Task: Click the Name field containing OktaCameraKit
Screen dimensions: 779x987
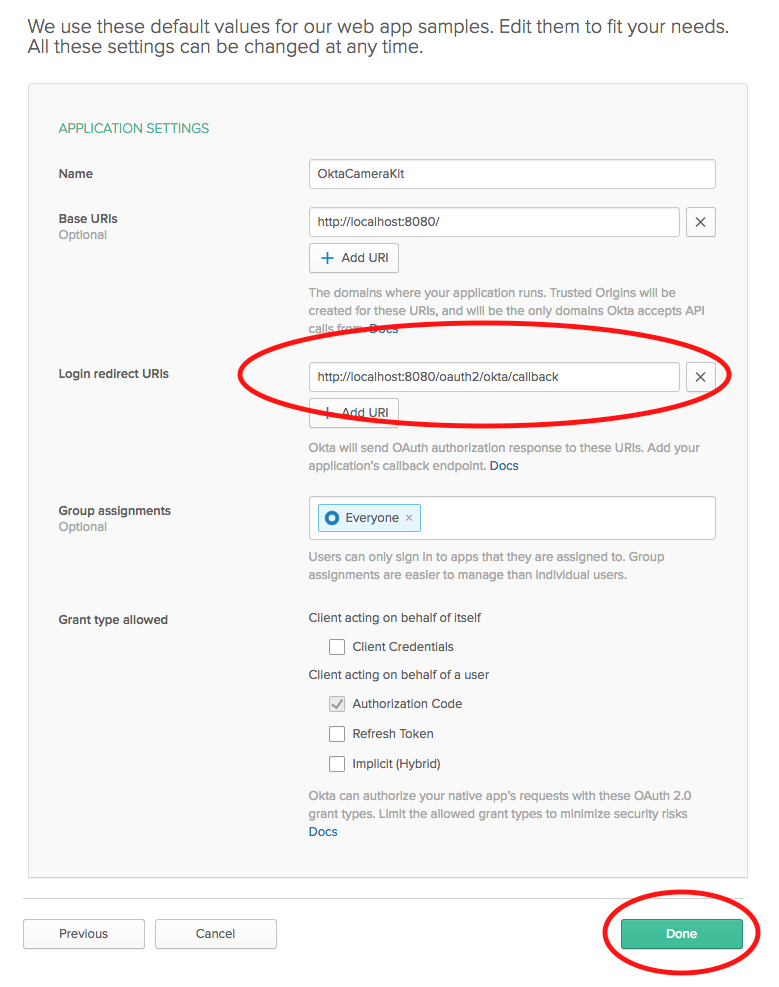Action: 512,174
